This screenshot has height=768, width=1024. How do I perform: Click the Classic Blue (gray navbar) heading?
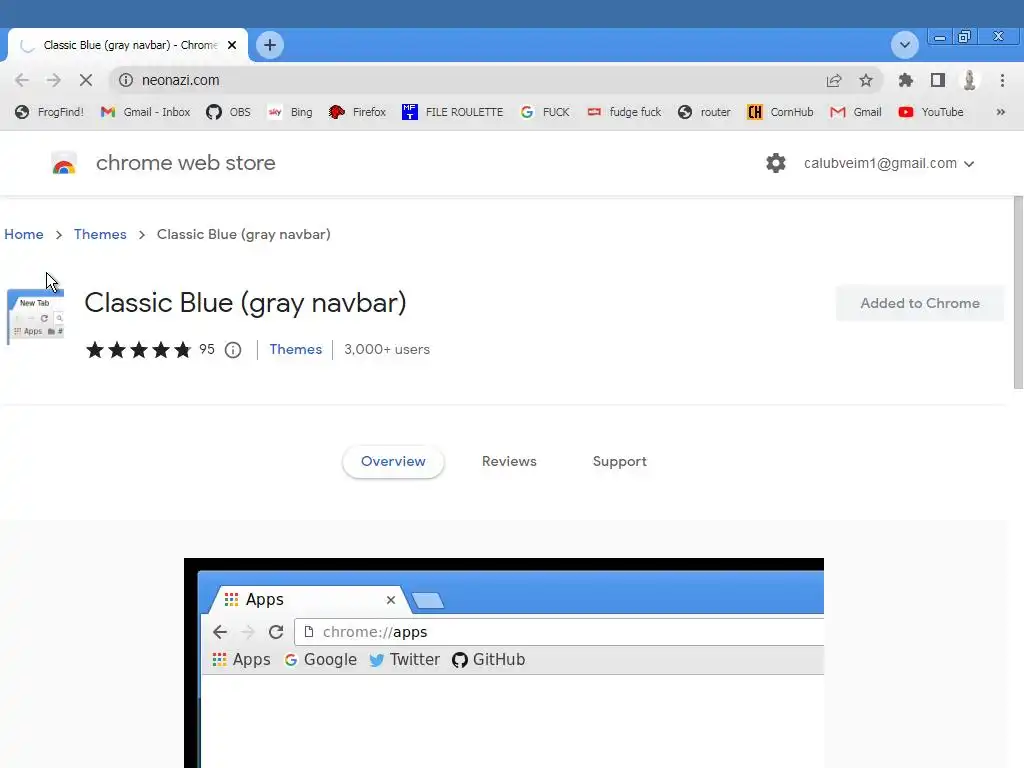pos(245,303)
